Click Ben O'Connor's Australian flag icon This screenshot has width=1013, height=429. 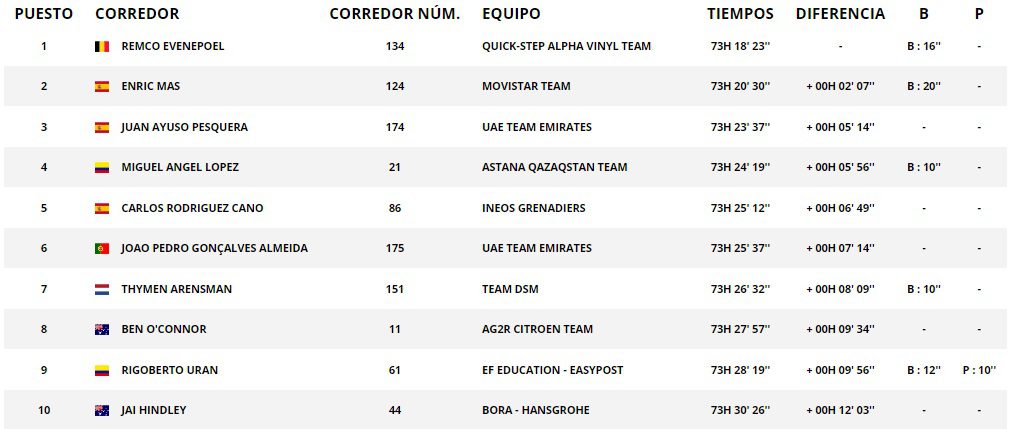tap(102, 330)
